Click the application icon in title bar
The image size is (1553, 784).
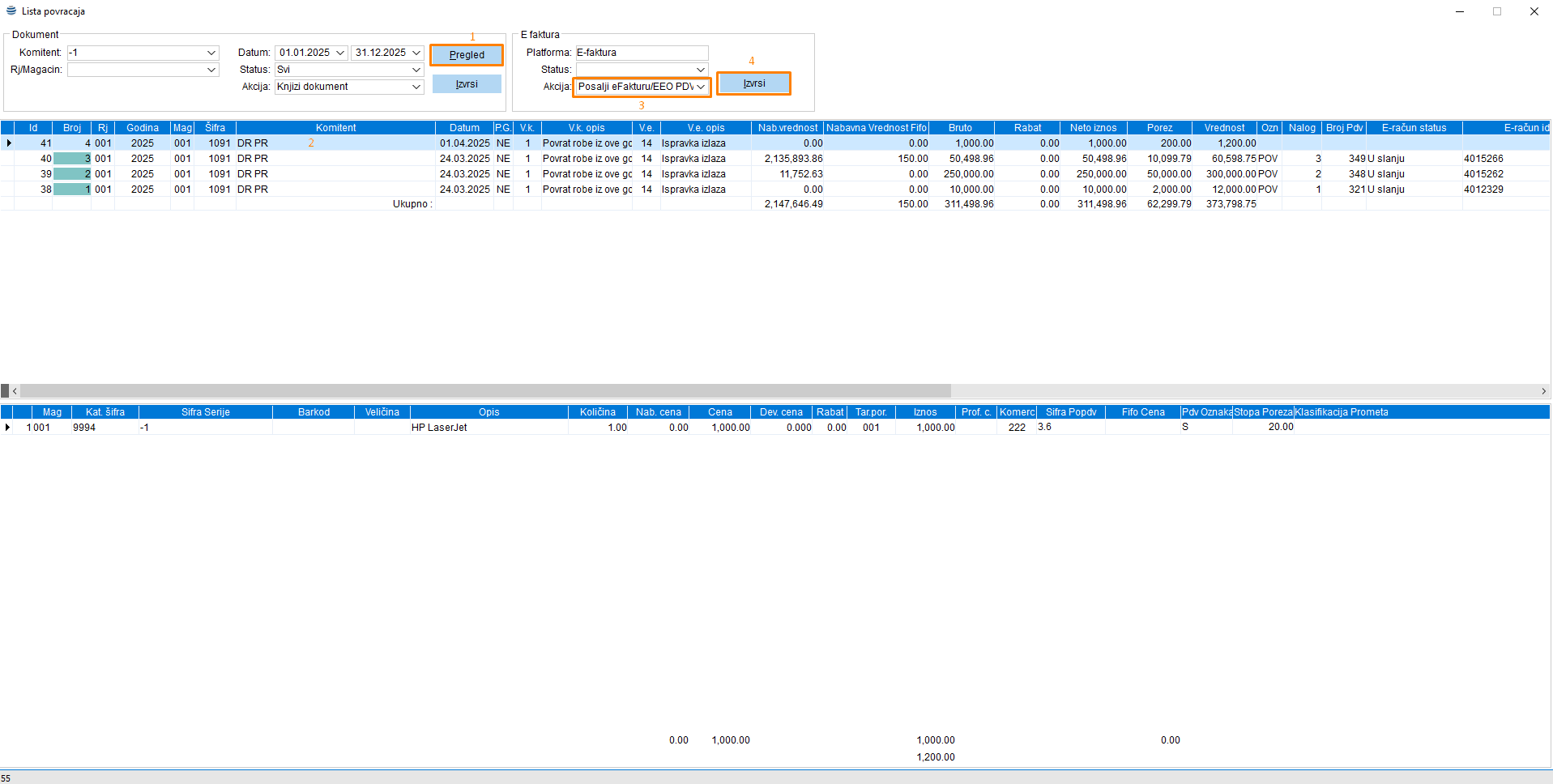click(x=11, y=11)
